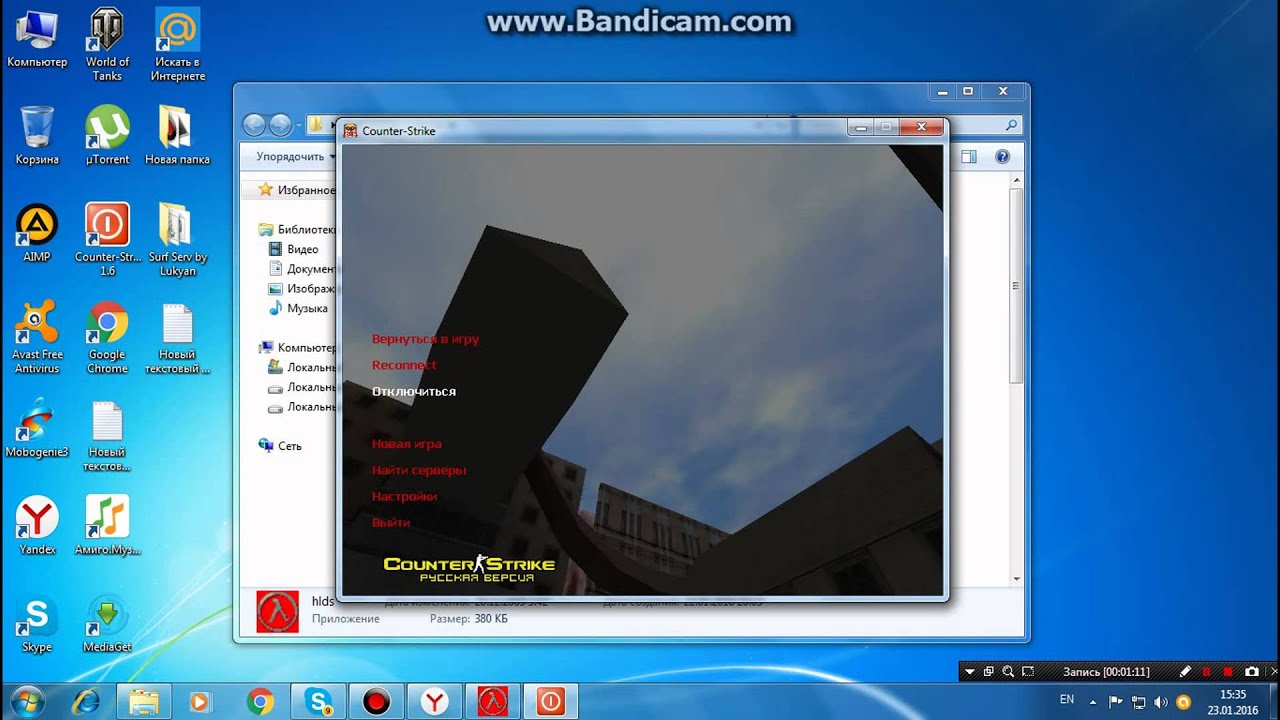Start "Новая игра" from game menu
Viewport: 1280px width, 720px height.
(x=407, y=444)
